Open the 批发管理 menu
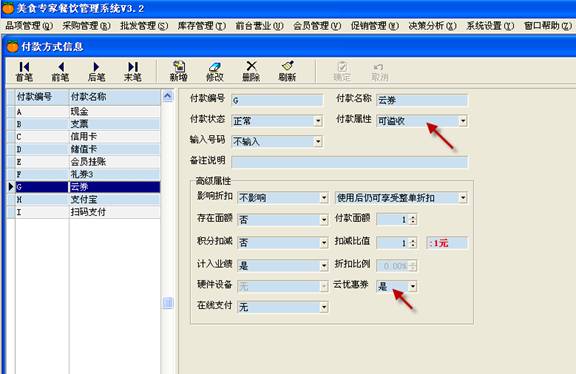This screenshot has width=576, height=374. (144, 26)
